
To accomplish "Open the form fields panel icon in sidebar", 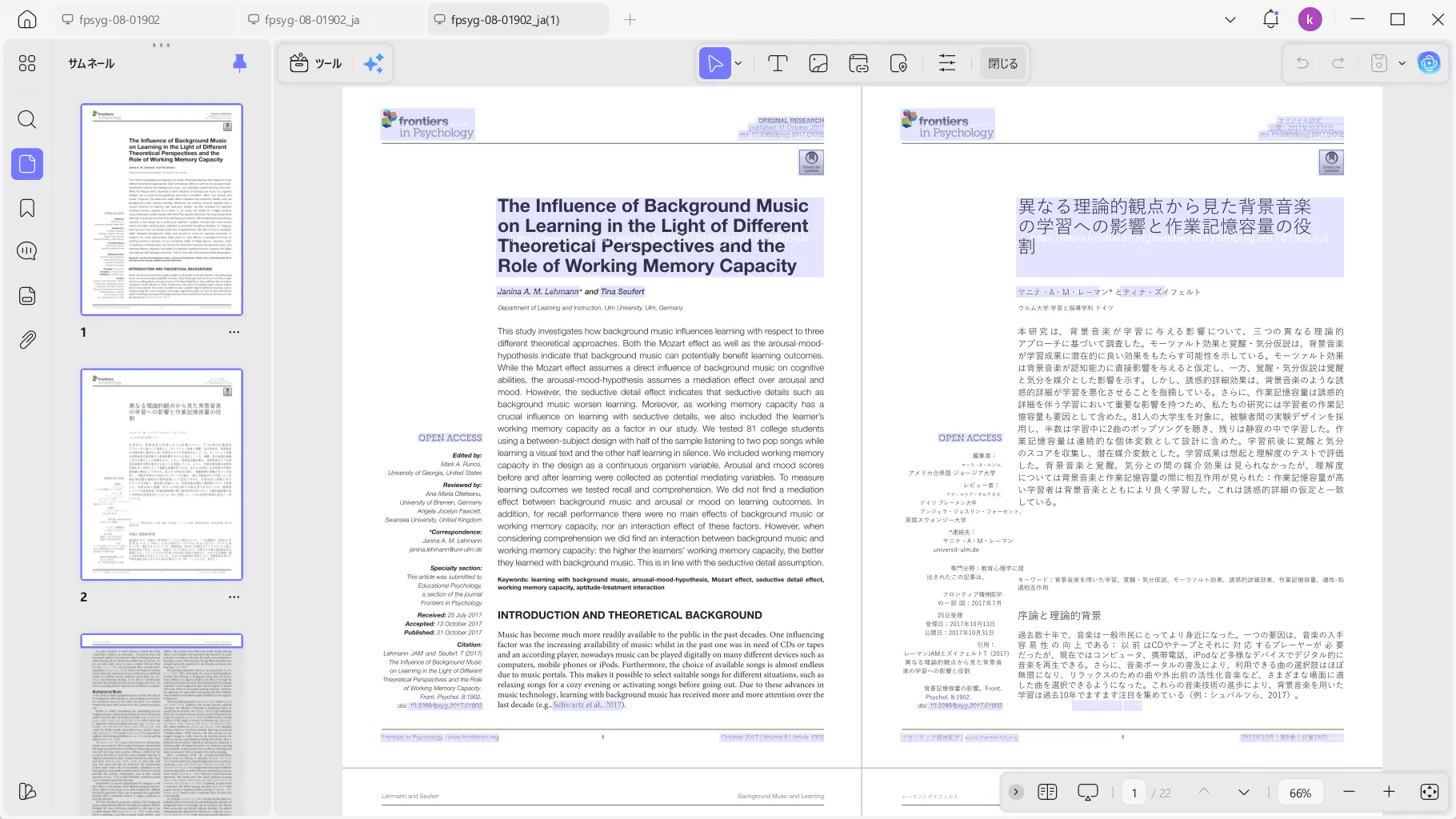I will click(27, 296).
